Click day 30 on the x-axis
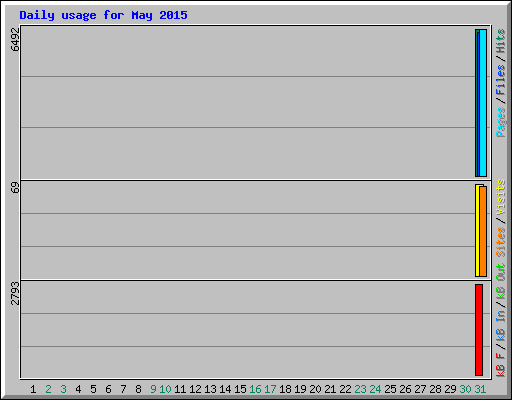 pyautogui.click(x=465, y=389)
